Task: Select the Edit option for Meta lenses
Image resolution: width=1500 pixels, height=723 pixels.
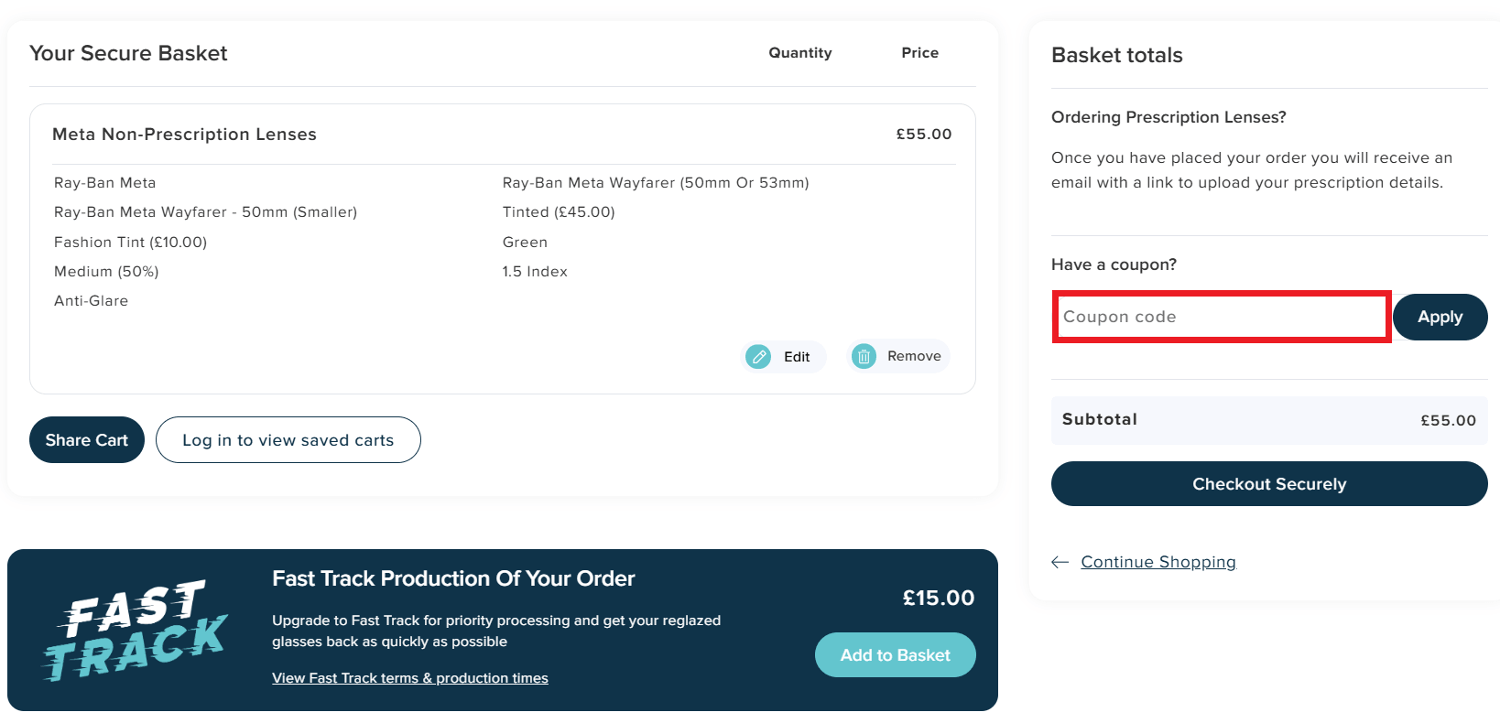Action: click(784, 356)
